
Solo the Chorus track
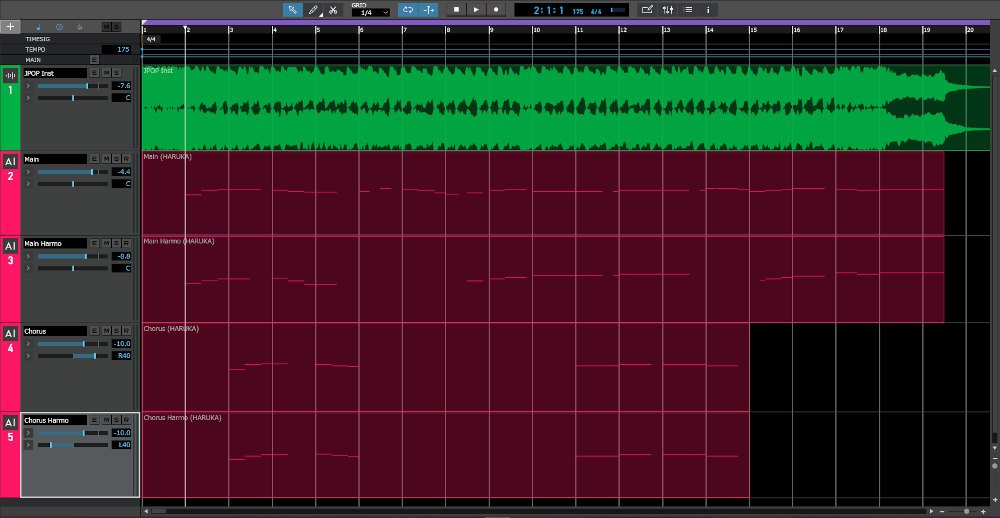pos(116,331)
